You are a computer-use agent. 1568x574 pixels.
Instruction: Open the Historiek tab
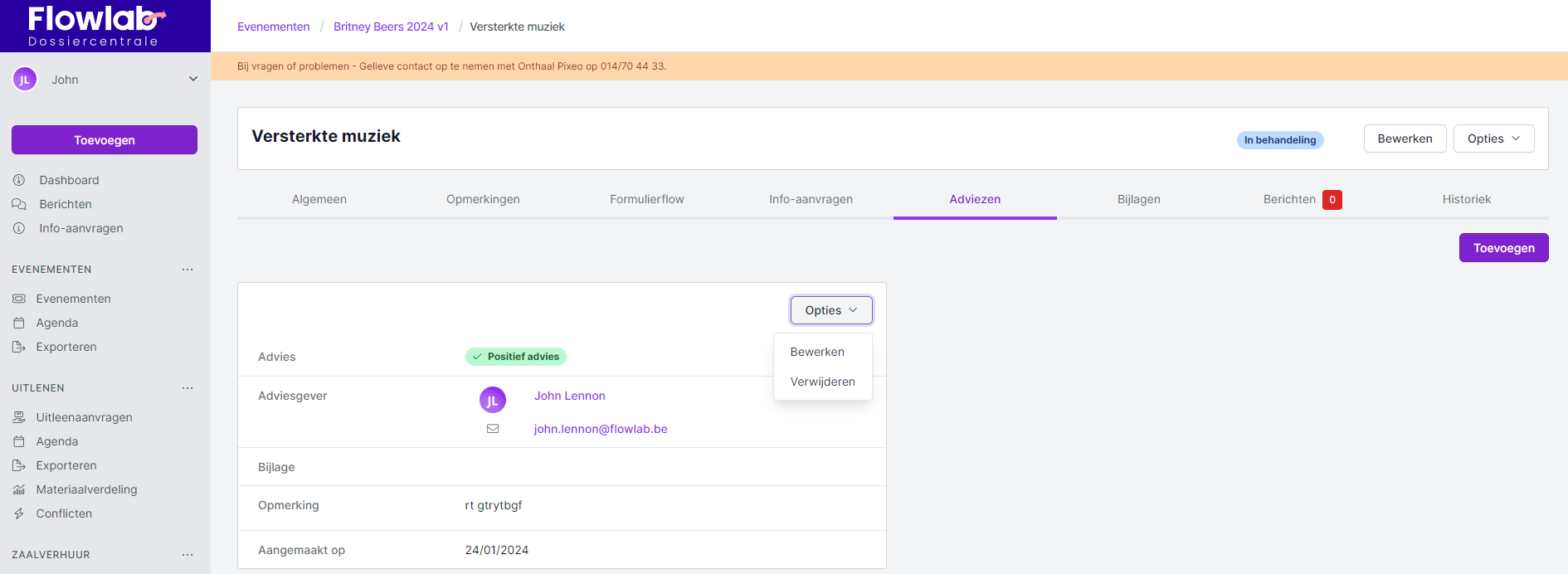coord(1466,199)
